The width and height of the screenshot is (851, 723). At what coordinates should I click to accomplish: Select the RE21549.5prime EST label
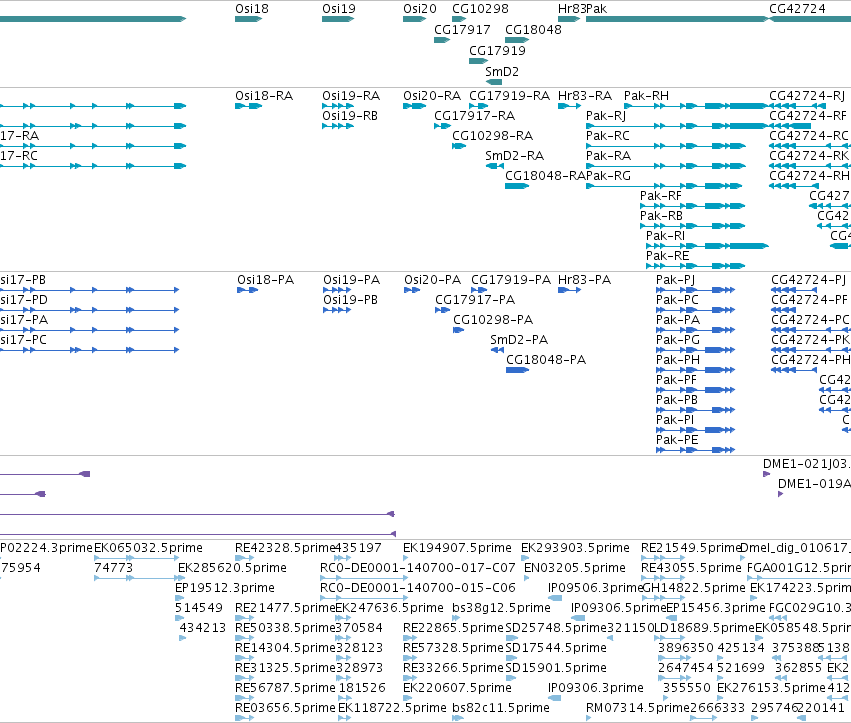click(x=690, y=548)
